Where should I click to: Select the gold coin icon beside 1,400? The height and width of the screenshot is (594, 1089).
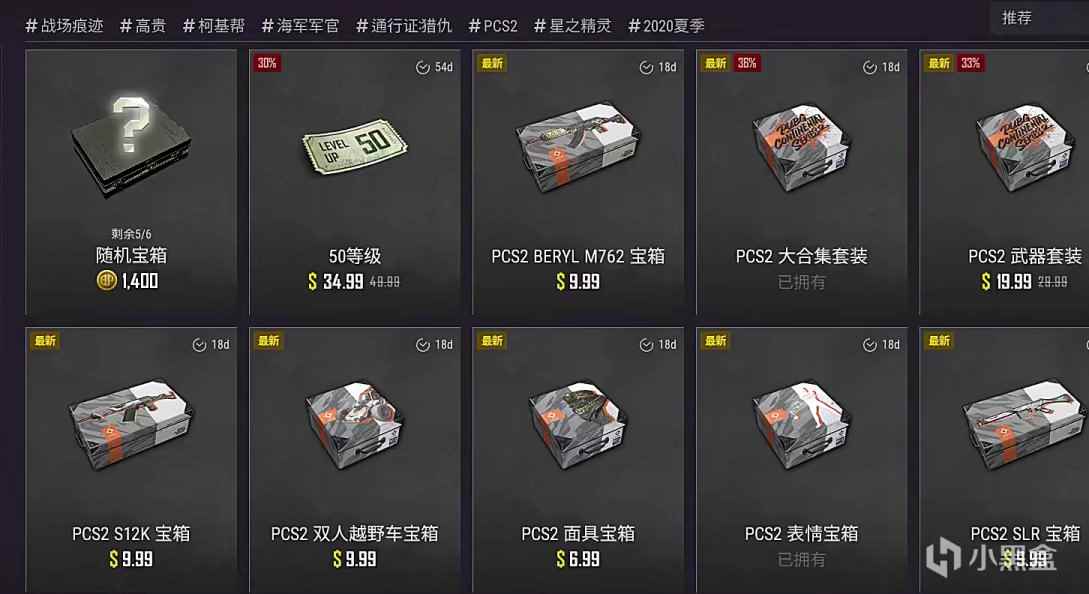pos(106,281)
